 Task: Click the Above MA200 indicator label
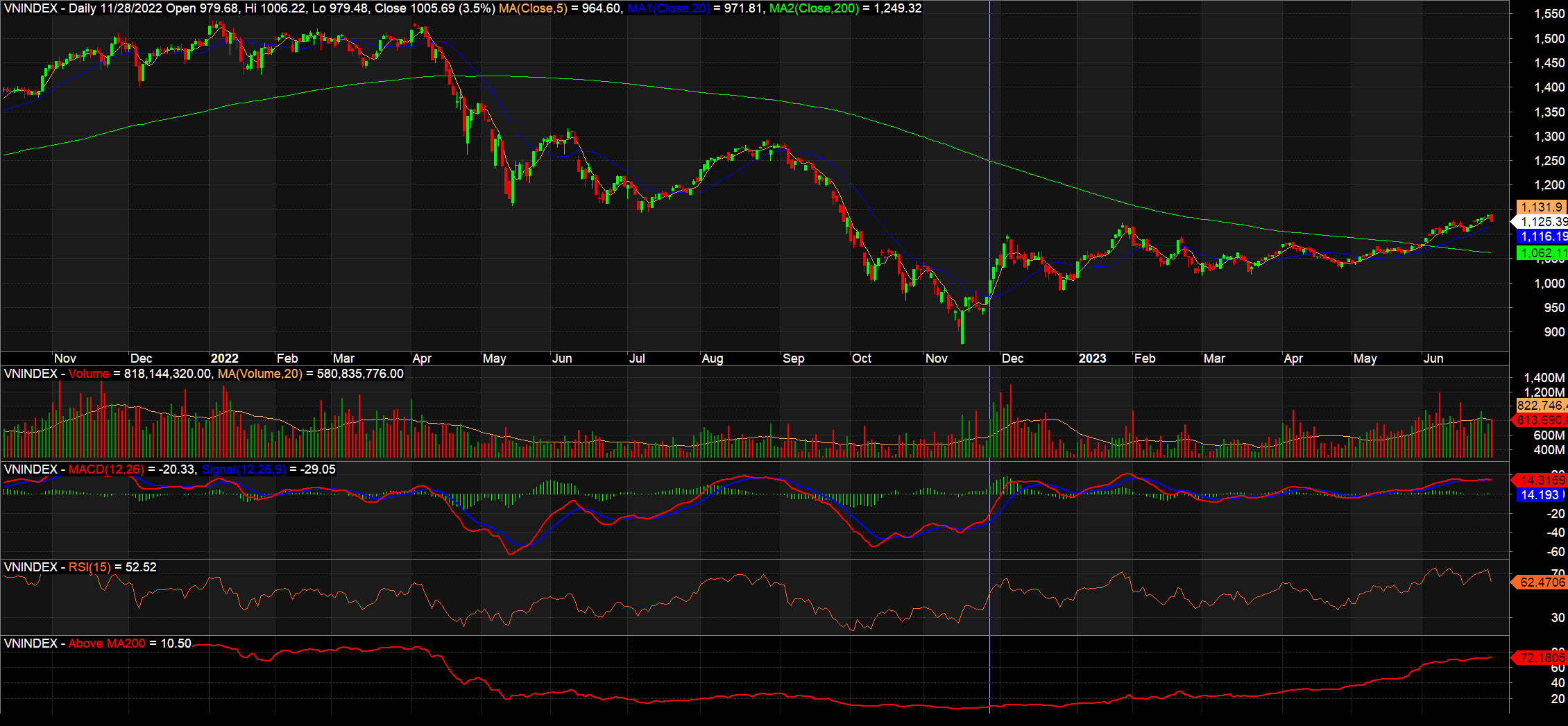pos(107,643)
